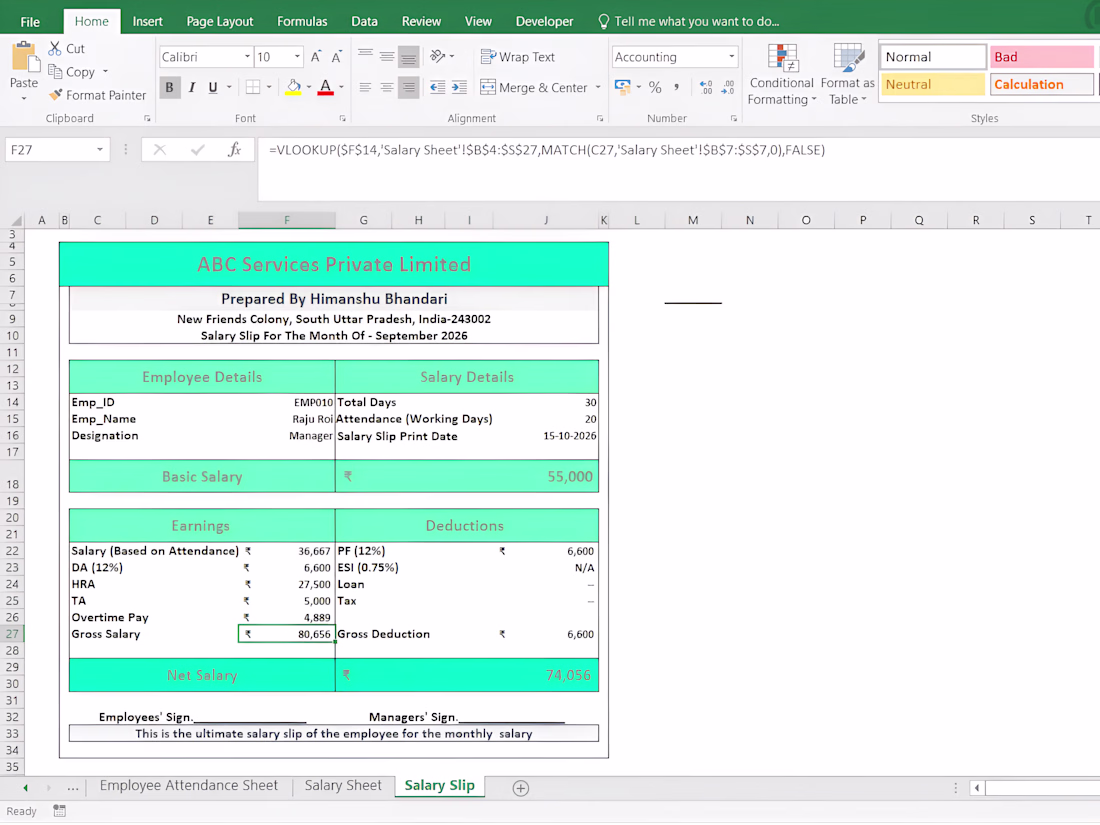Click the Merge & Center button
Image resolution: width=1100 pixels, height=825 pixels.
535,87
